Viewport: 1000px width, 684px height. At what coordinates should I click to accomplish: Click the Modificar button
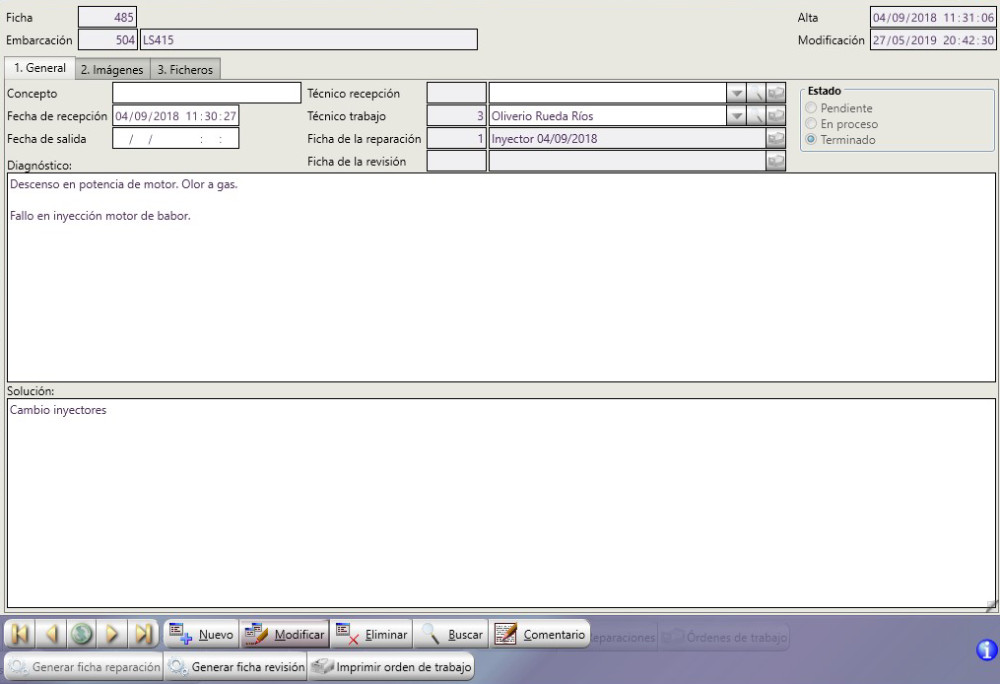tap(285, 634)
